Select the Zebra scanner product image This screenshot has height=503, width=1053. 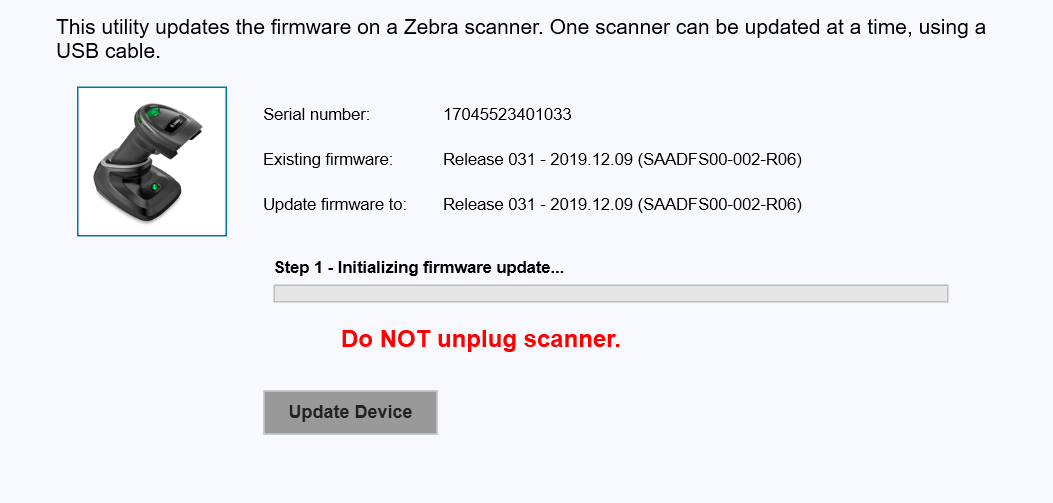(152, 162)
